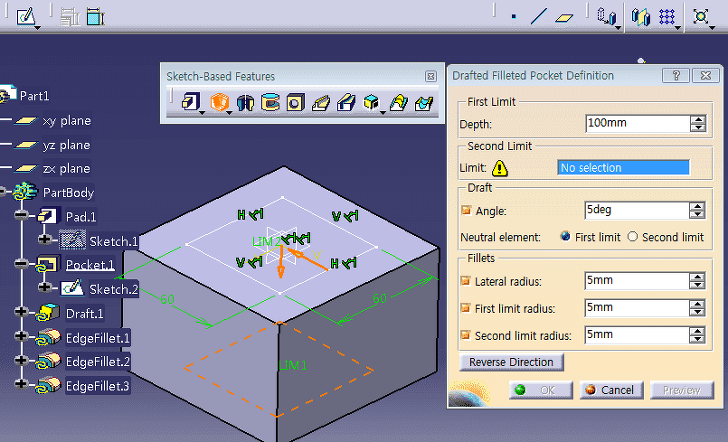This screenshot has width=728, height=442.
Task: Select zx plane in the tree
Action: pyautogui.click(x=66, y=168)
